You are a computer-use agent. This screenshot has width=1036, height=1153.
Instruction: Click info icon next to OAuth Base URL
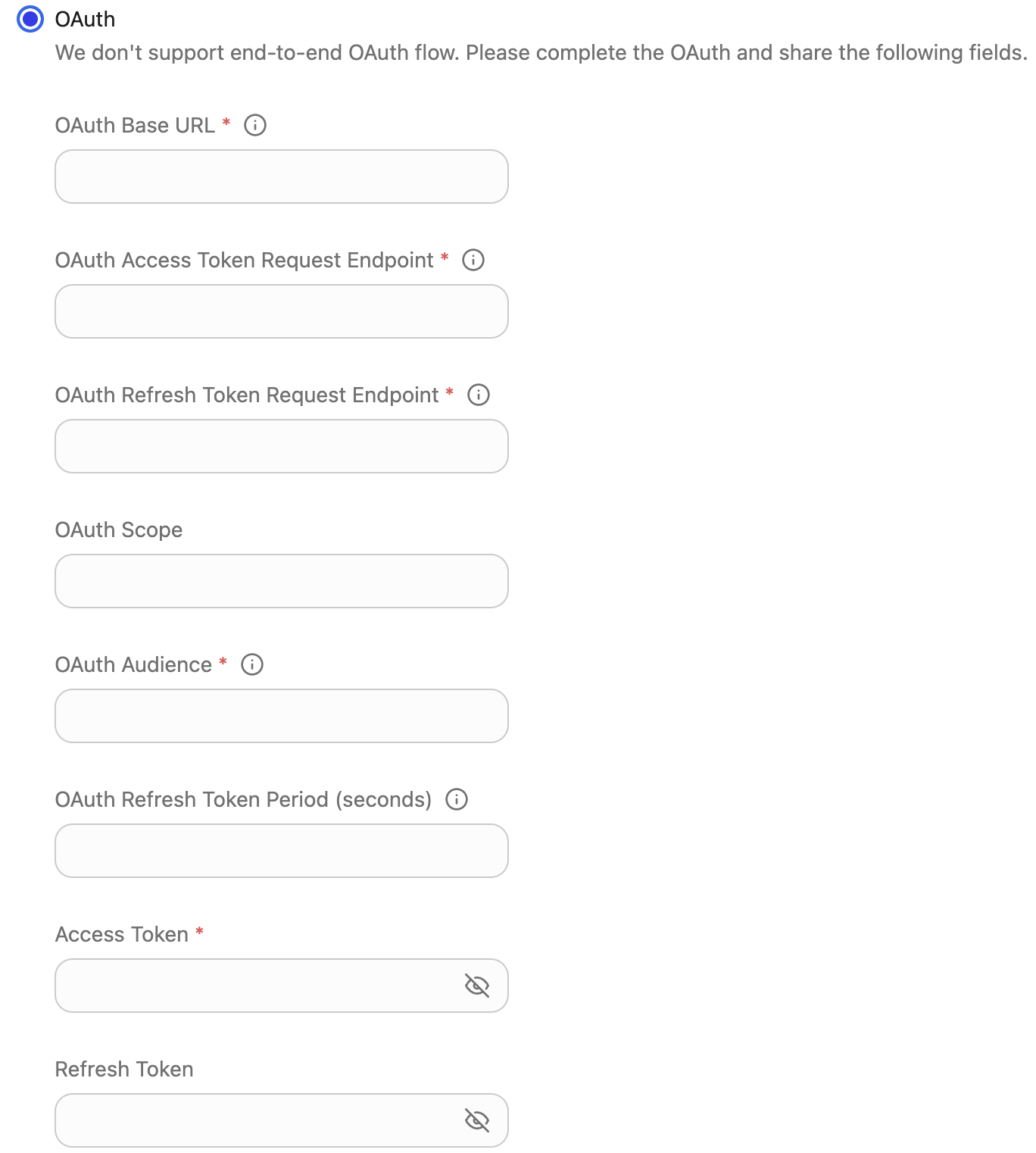click(x=255, y=125)
